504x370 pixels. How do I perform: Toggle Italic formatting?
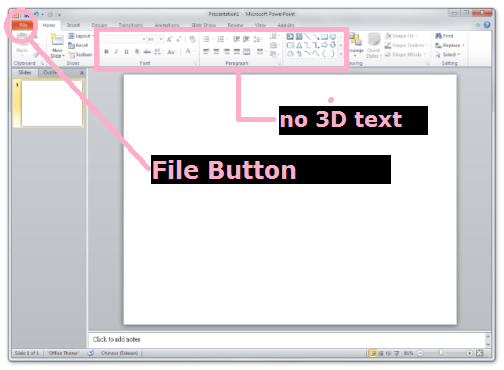(x=116, y=52)
